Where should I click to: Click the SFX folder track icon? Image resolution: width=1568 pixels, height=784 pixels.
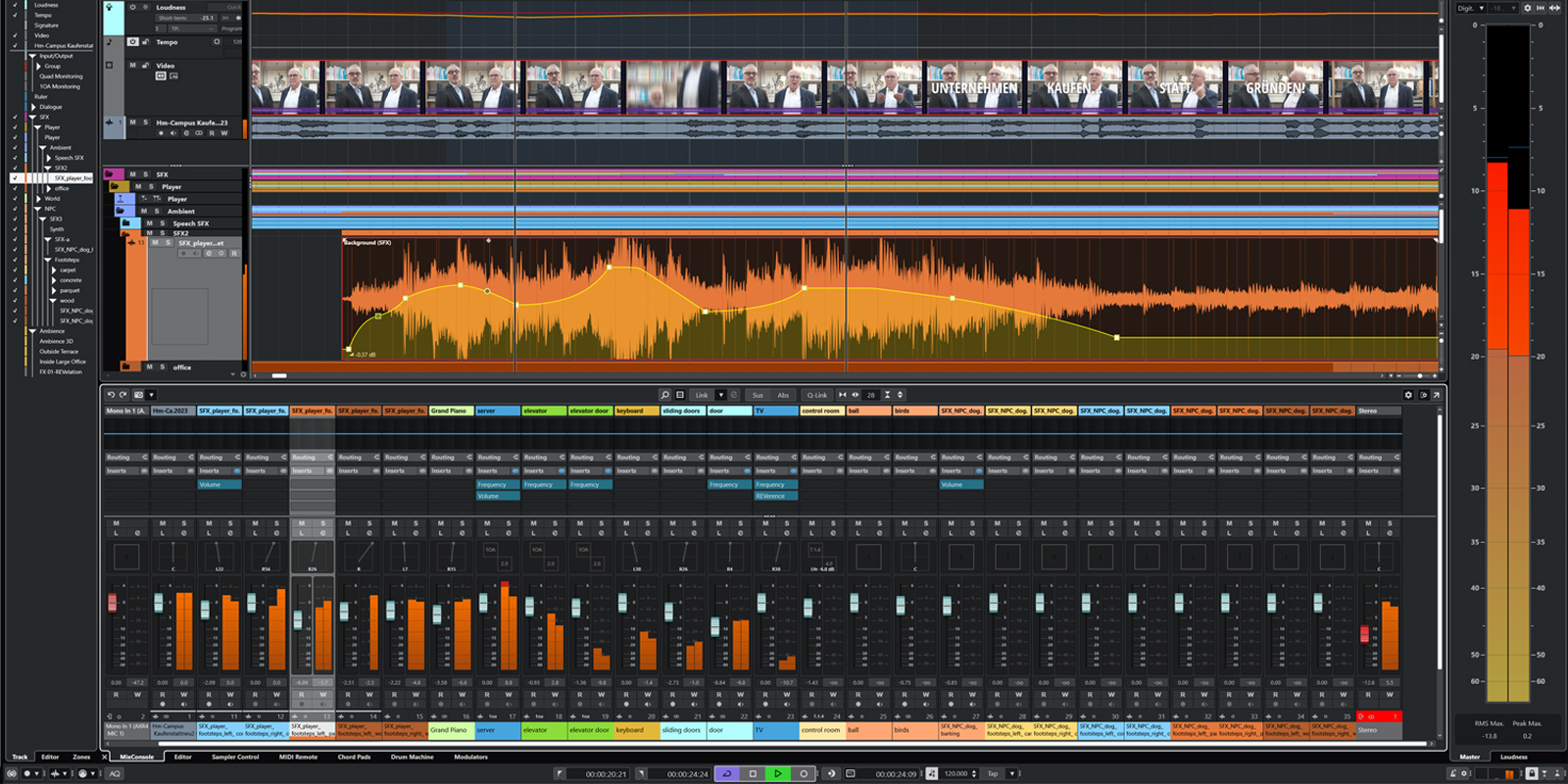pos(111,174)
